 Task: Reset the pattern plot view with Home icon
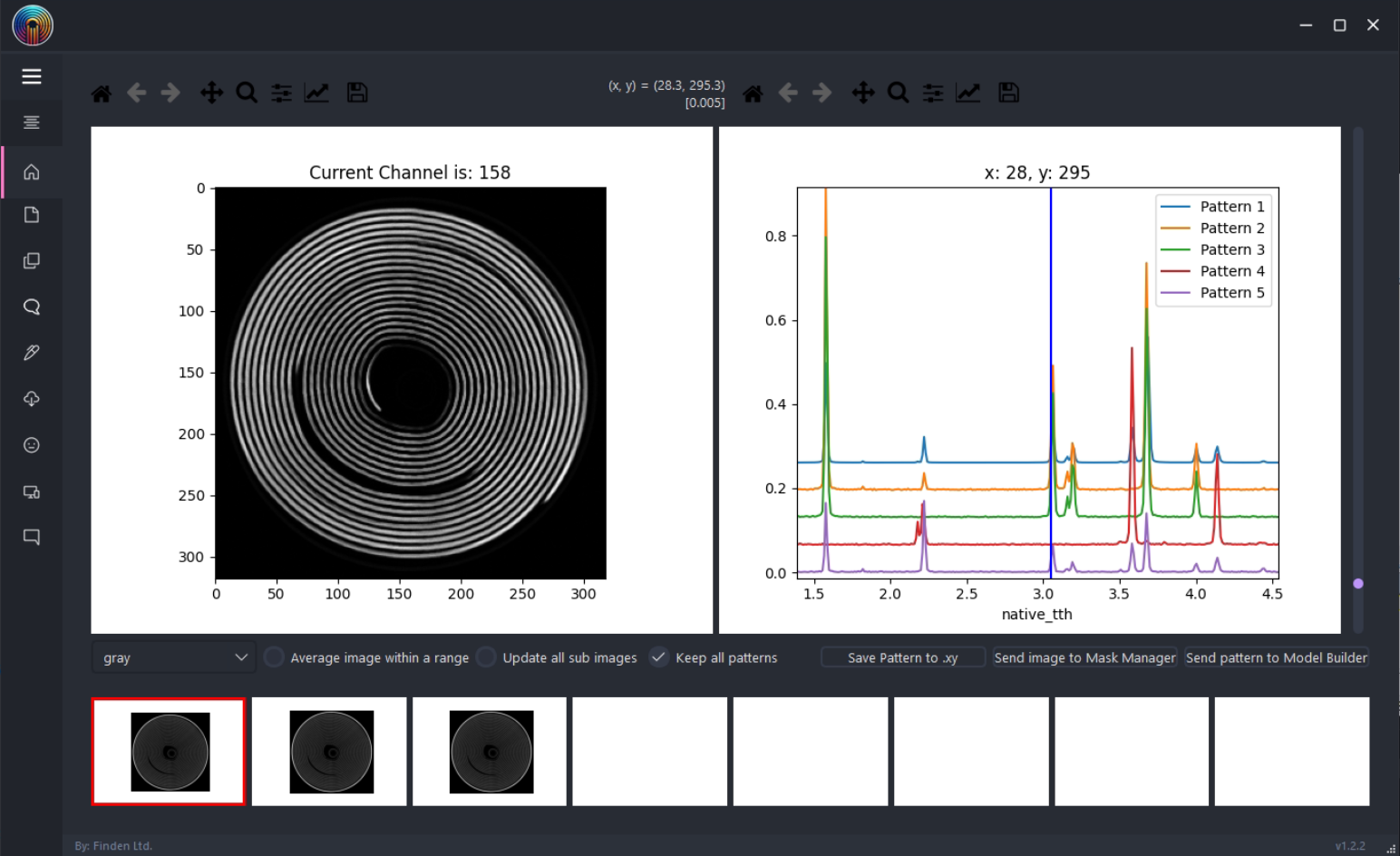coord(753,92)
